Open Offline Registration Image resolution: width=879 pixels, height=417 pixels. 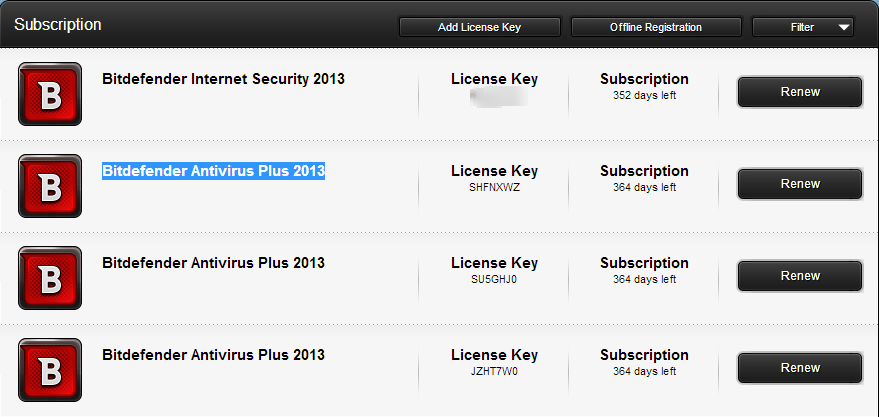[x=656, y=27]
